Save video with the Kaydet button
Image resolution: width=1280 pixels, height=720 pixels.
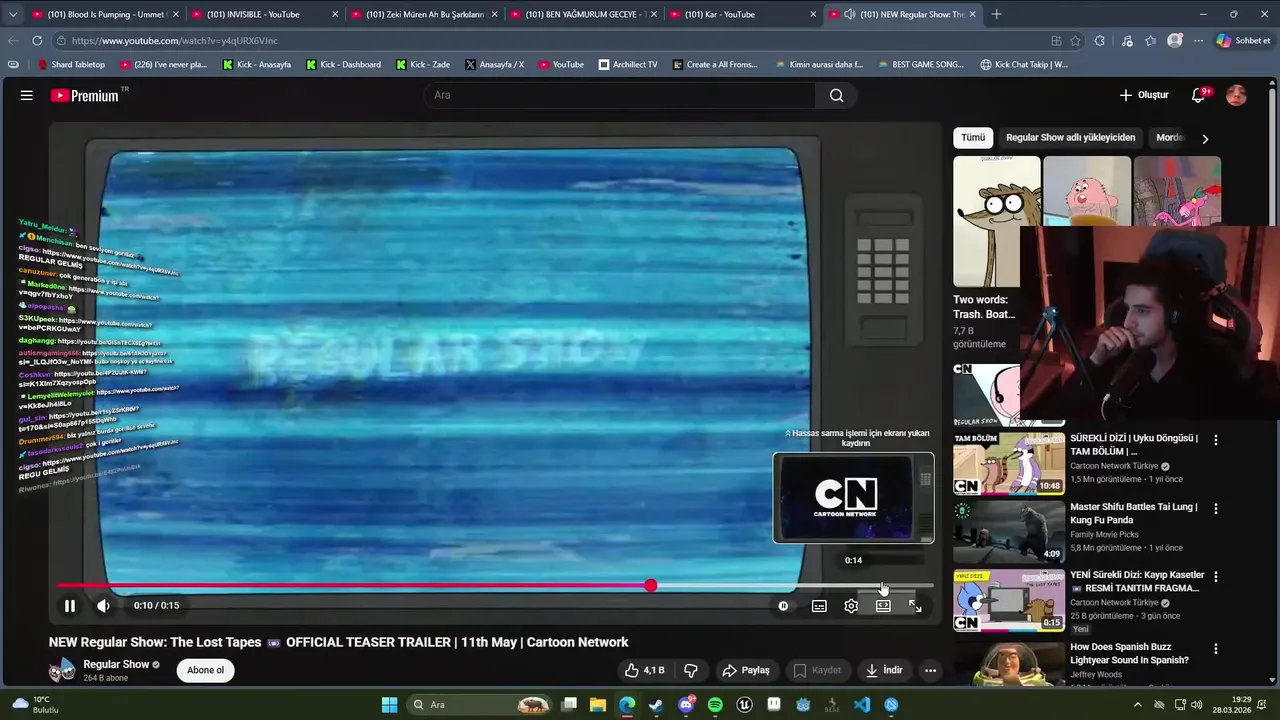pyautogui.click(x=817, y=670)
